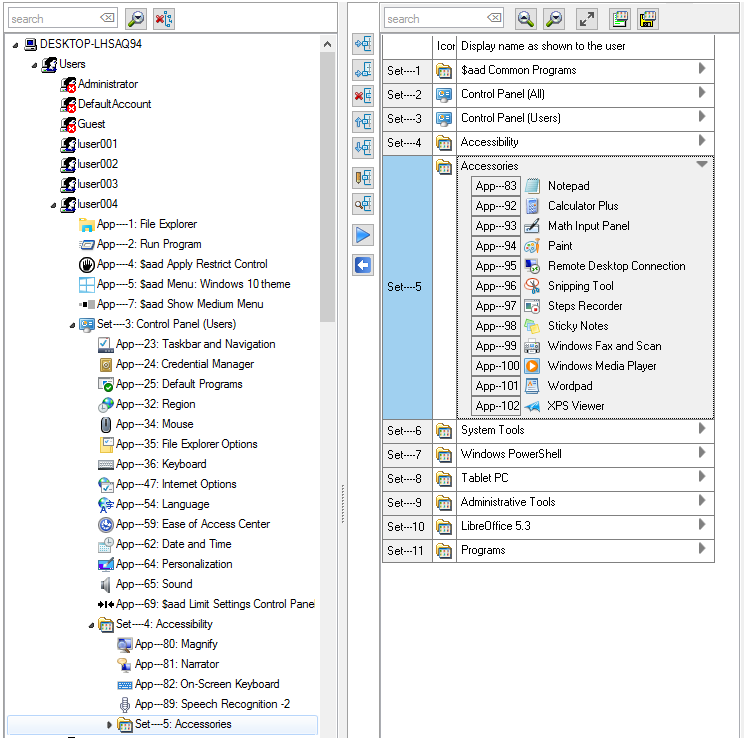Collapse the luser004 tree node
This screenshot has height=738, width=744.
point(53,205)
